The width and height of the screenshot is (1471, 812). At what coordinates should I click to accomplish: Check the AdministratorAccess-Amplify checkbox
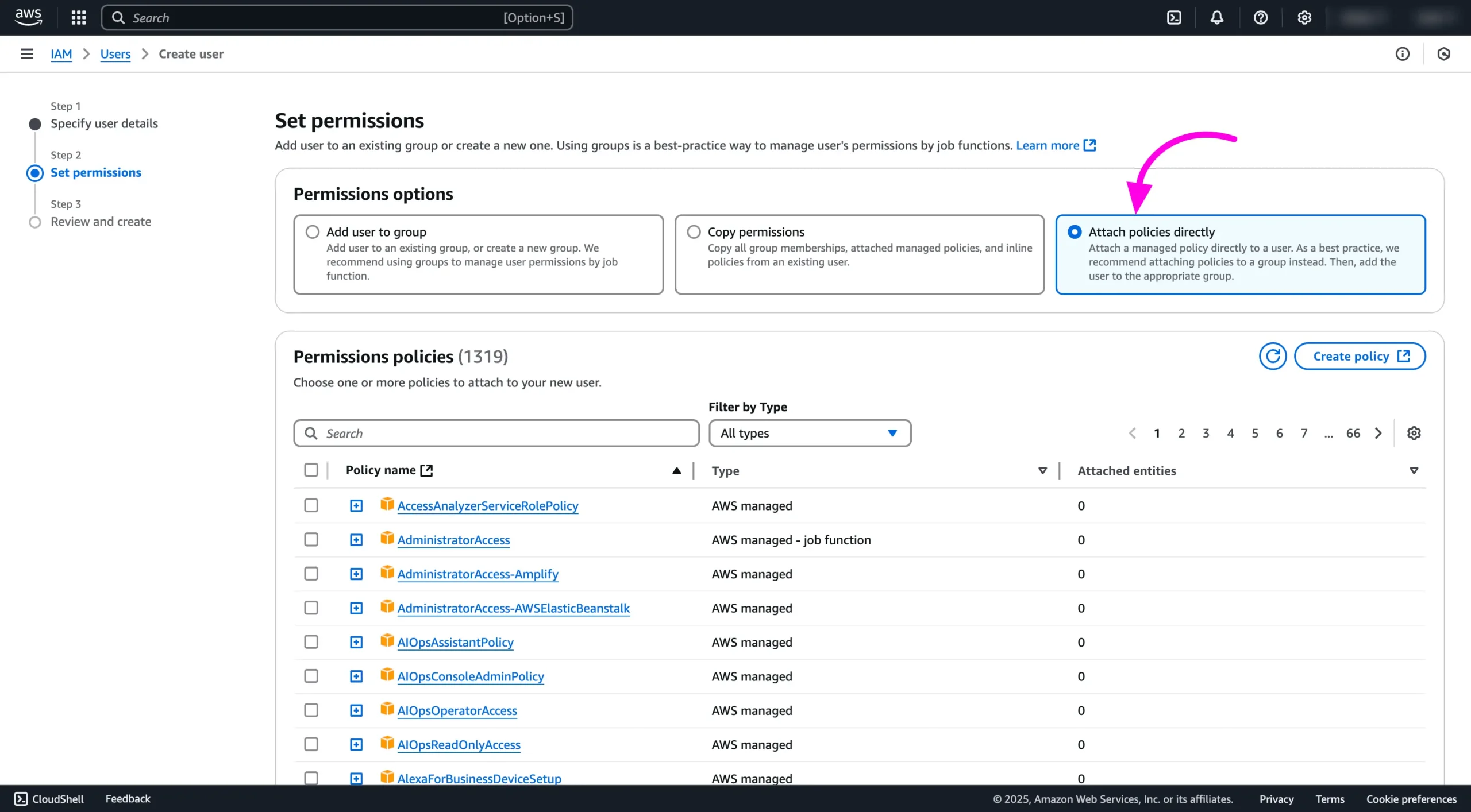(x=311, y=574)
